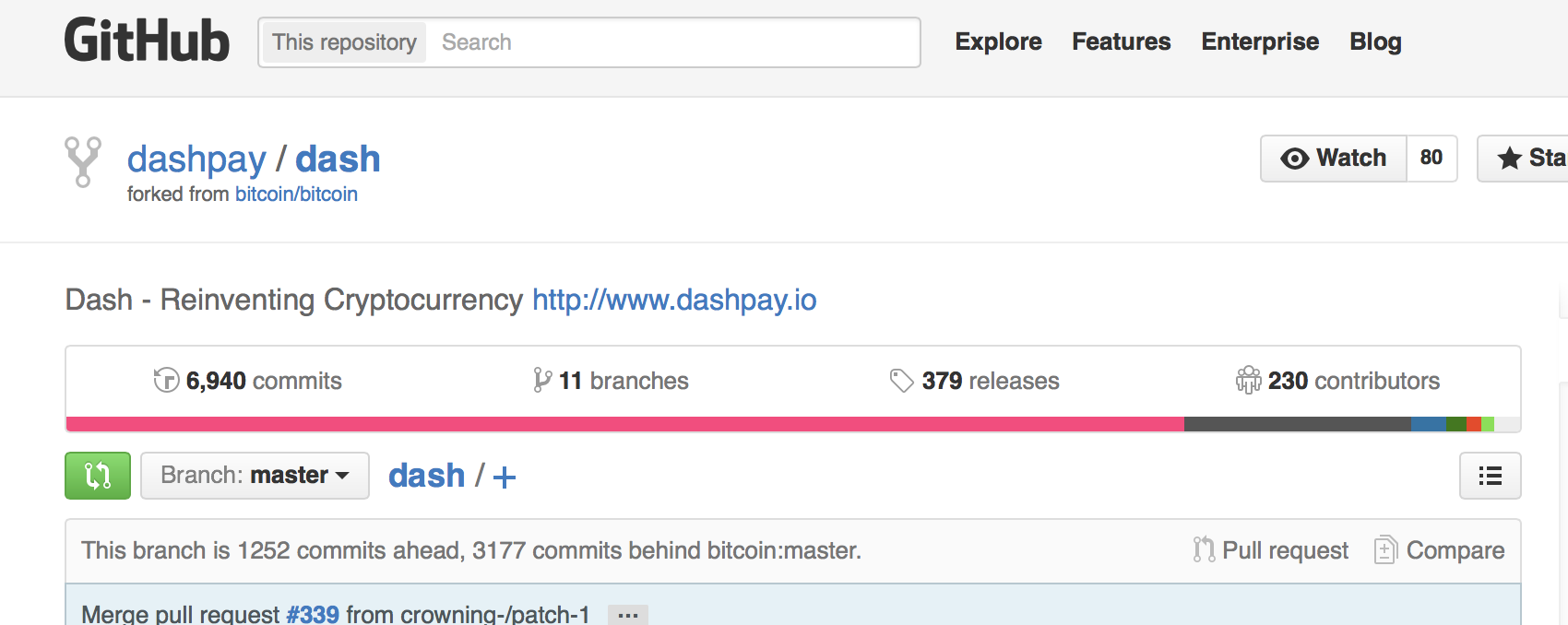This screenshot has width=1568, height=625.
Task: Open the #339 pull request link
Action: point(313,614)
